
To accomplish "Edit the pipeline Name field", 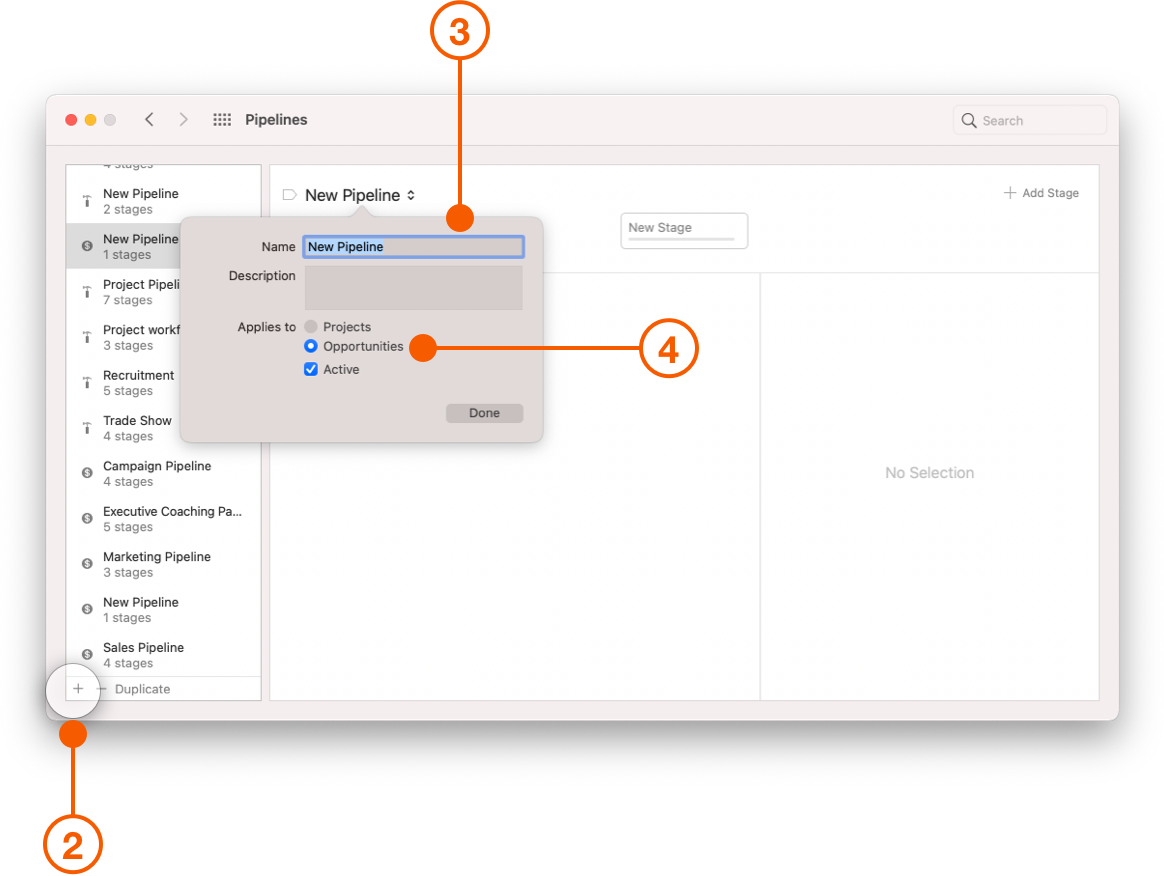I will [413, 246].
